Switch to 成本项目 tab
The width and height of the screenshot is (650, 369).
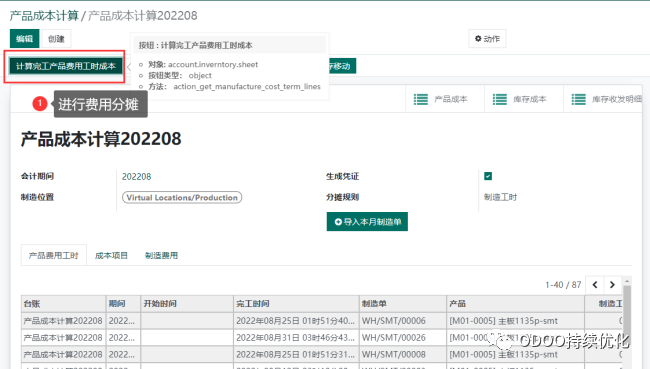pos(111,255)
